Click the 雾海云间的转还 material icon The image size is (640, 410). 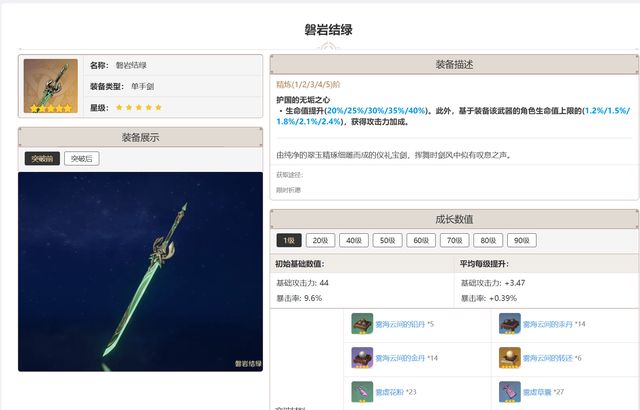510,358
